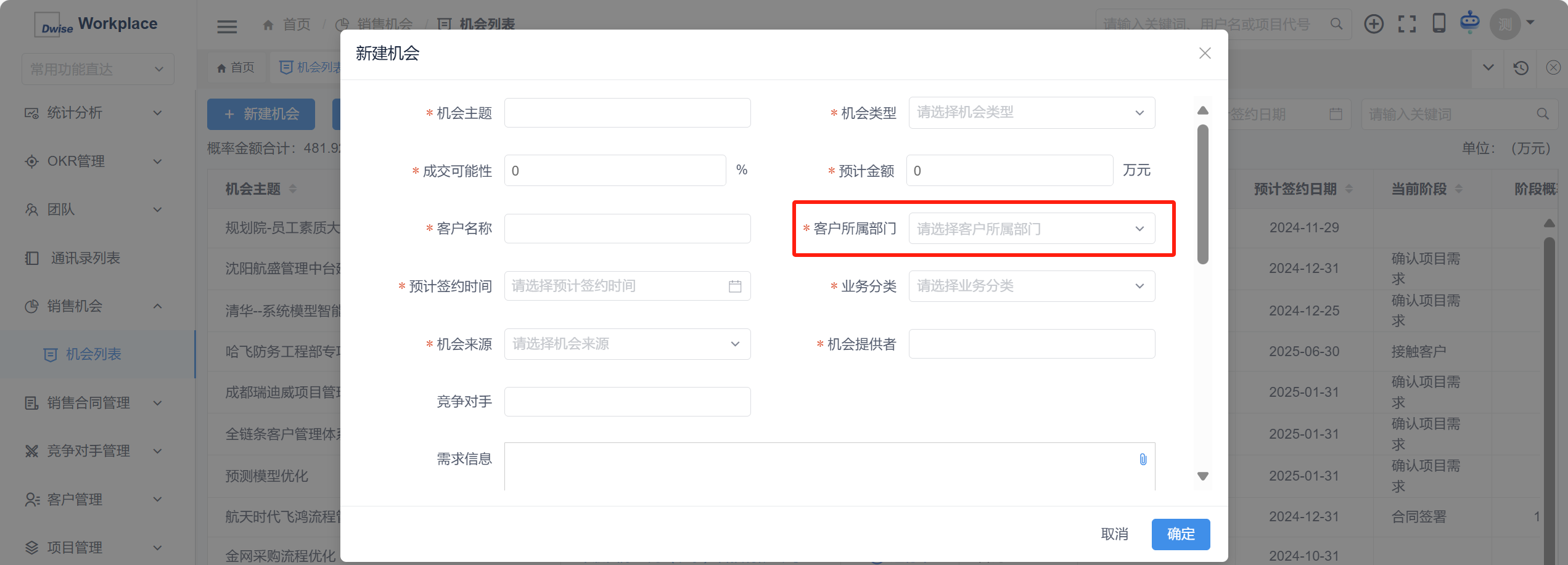Toggle the hamburger sidebar collapse icon
Screen dimensions: 1568x565
pos(227,26)
